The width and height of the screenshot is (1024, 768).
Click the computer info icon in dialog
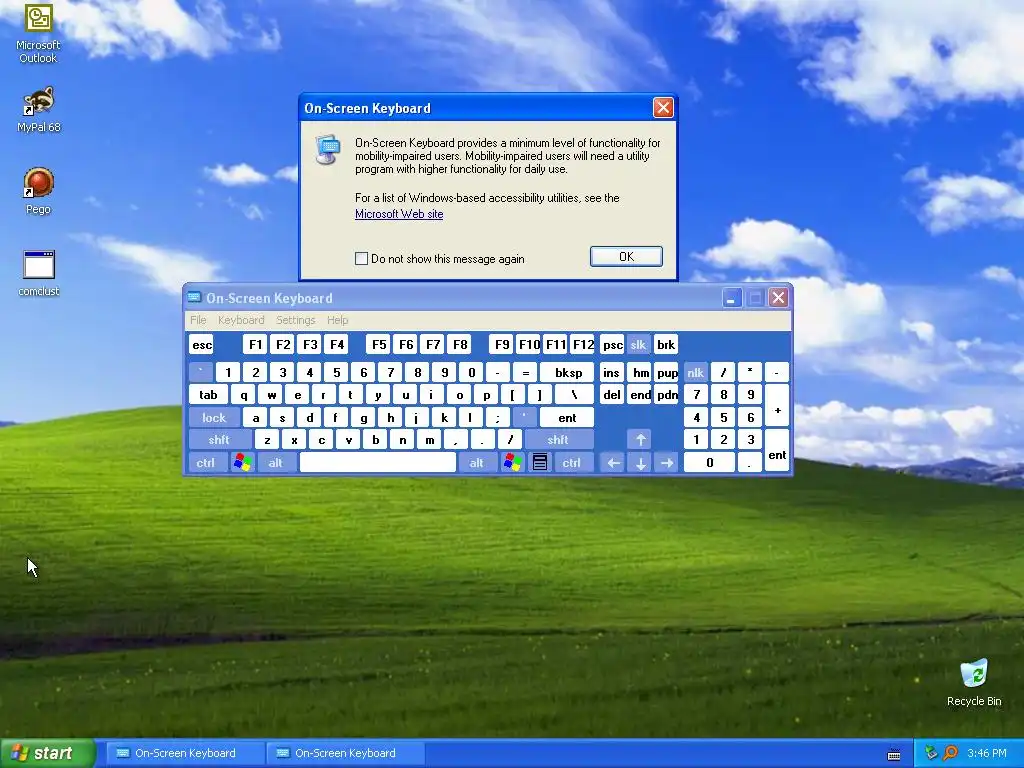(328, 150)
